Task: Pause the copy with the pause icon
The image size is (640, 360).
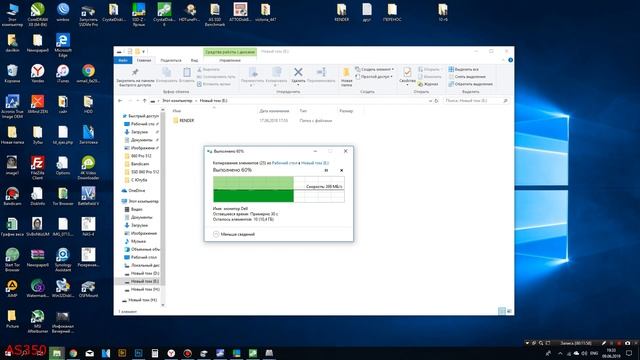Action: pyautogui.click(x=326, y=170)
